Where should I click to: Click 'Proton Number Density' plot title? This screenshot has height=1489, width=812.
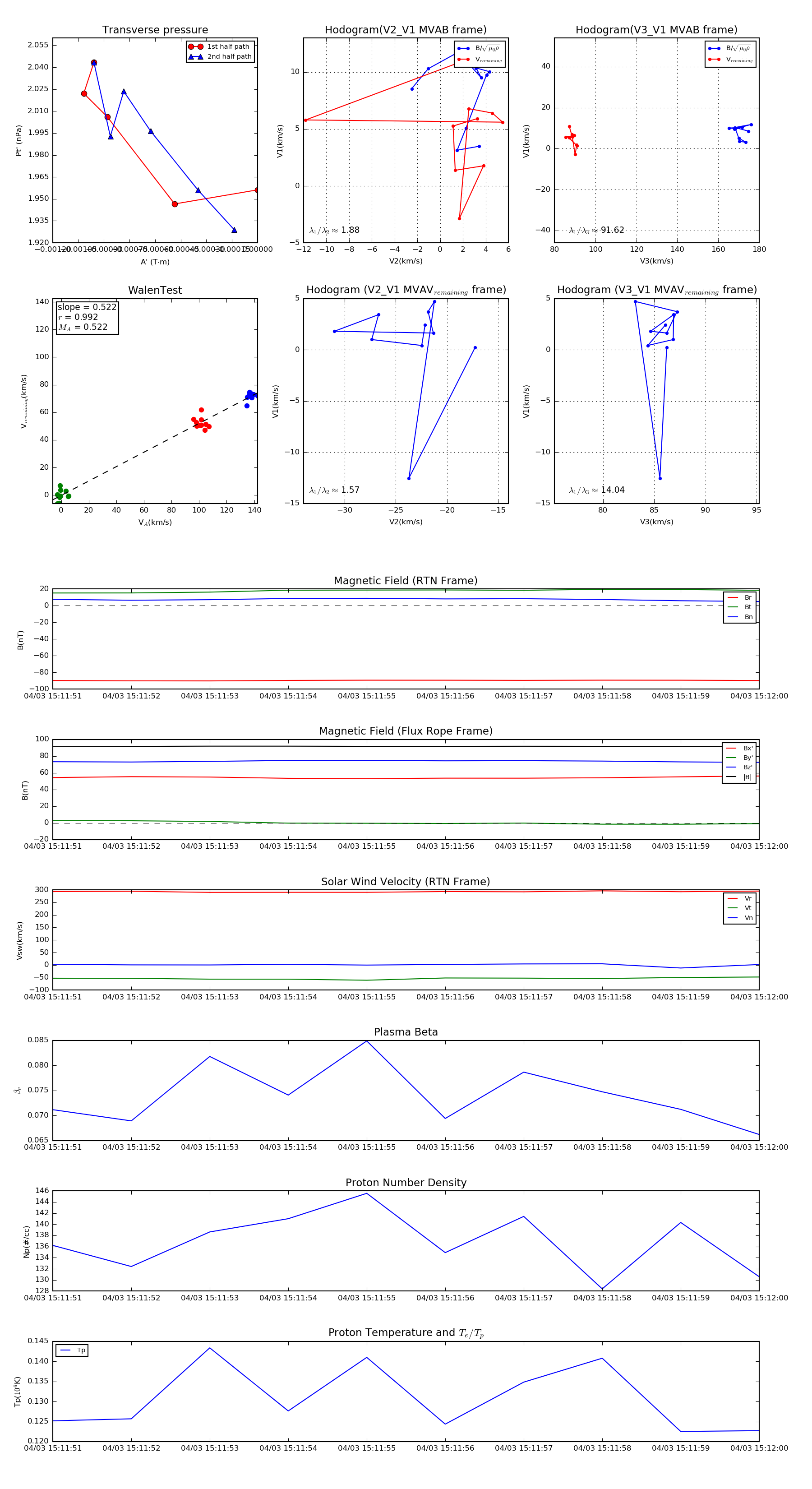pos(406,1183)
